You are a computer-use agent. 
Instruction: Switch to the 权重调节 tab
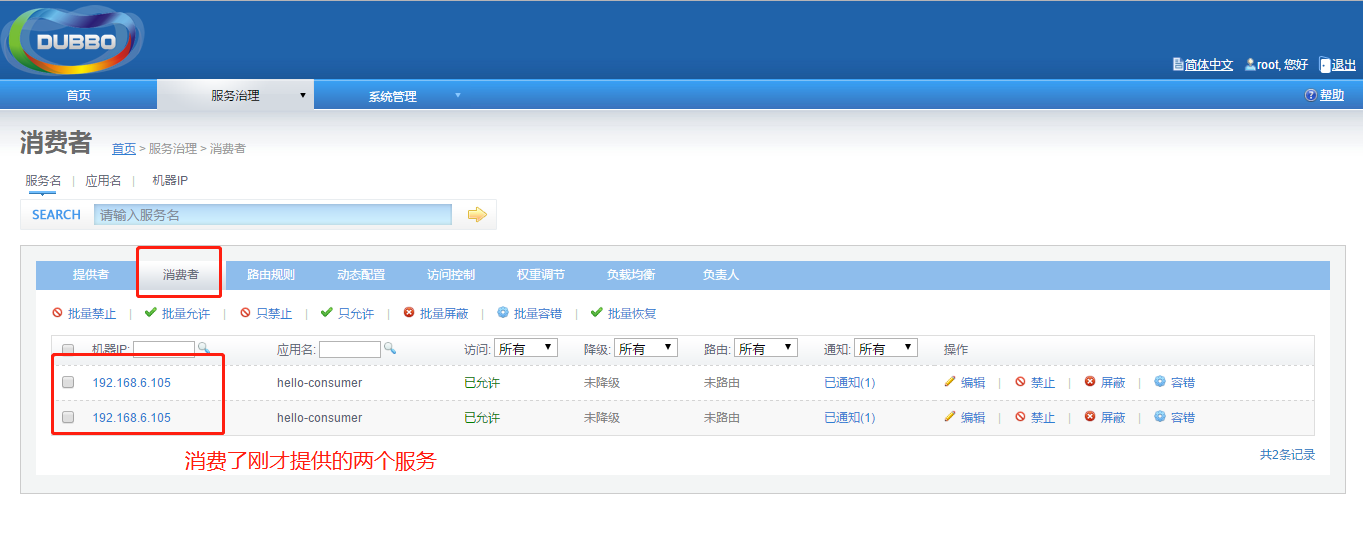pos(541,274)
